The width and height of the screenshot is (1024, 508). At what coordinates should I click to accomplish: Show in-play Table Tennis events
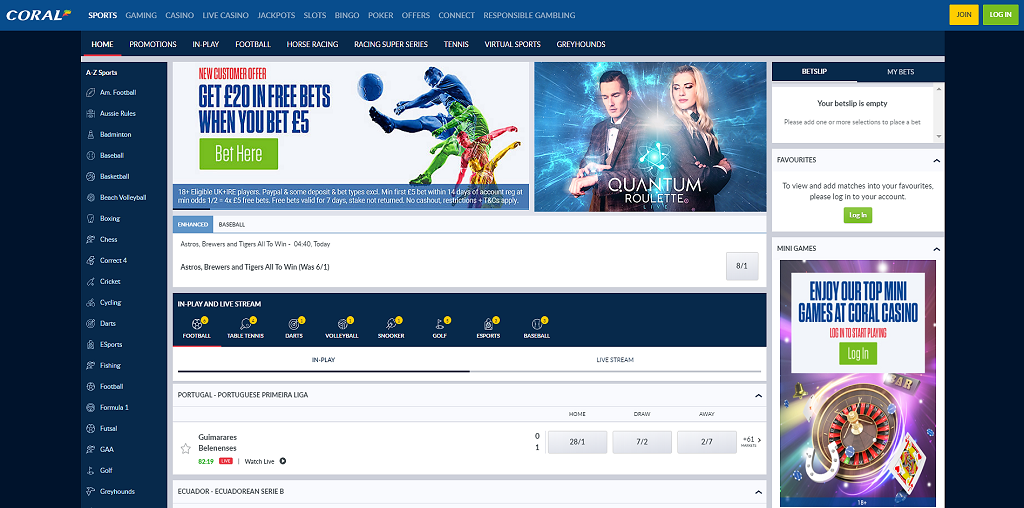(x=246, y=328)
